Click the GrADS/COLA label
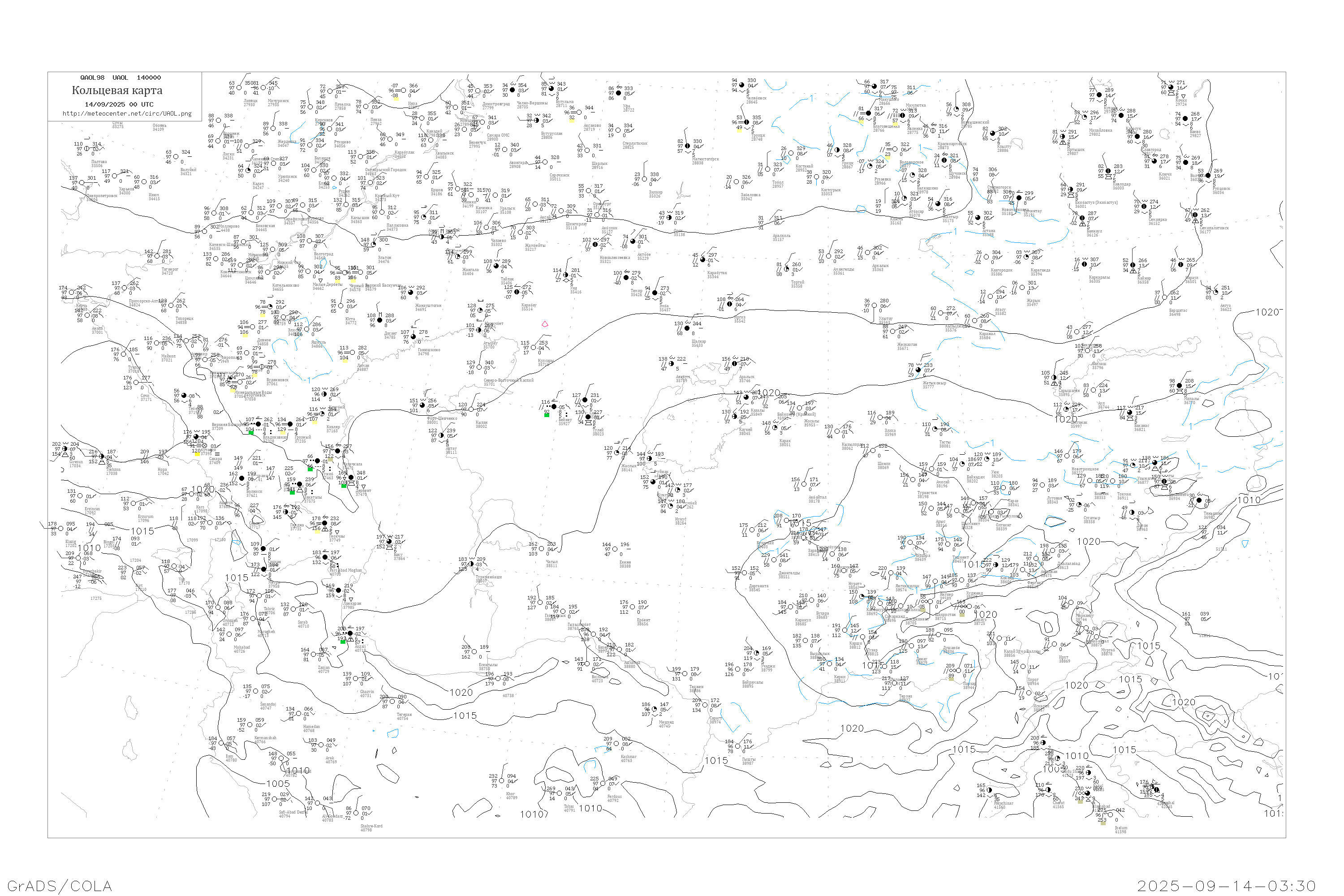 pos(60,886)
